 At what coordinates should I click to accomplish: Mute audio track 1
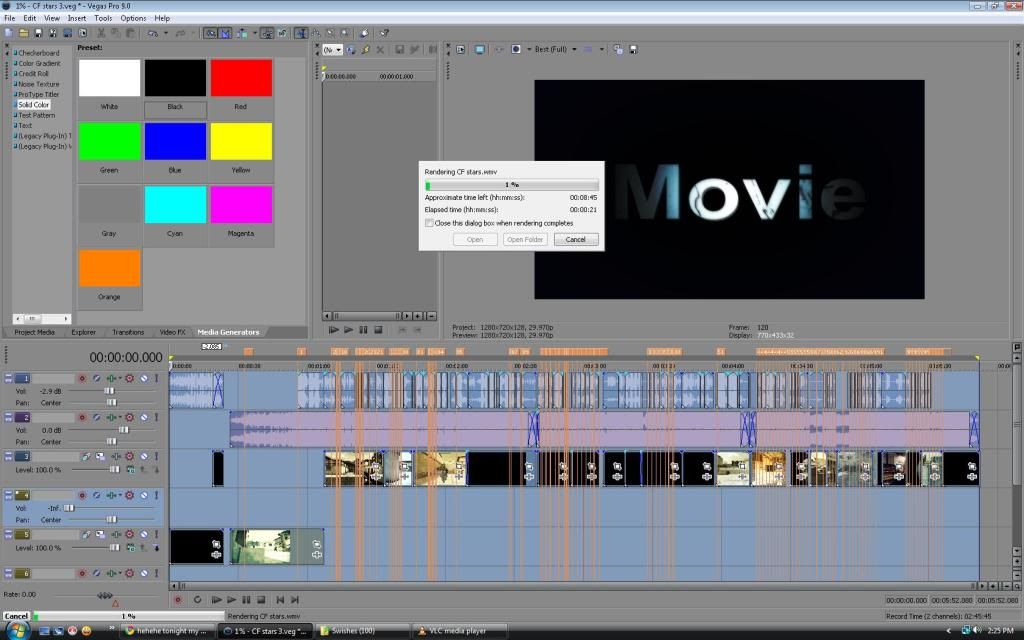(x=143, y=378)
